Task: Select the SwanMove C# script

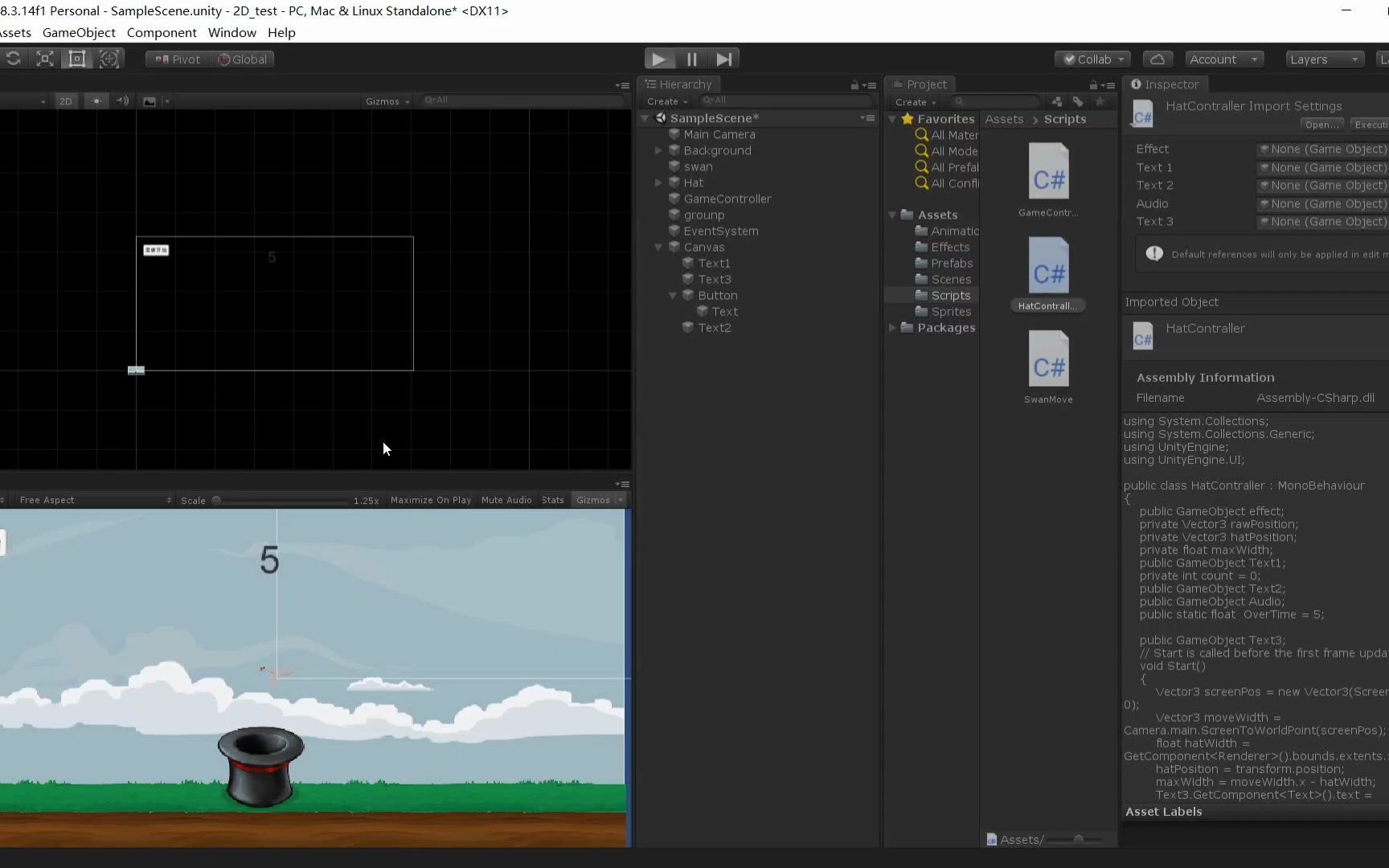Action: tap(1048, 362)
